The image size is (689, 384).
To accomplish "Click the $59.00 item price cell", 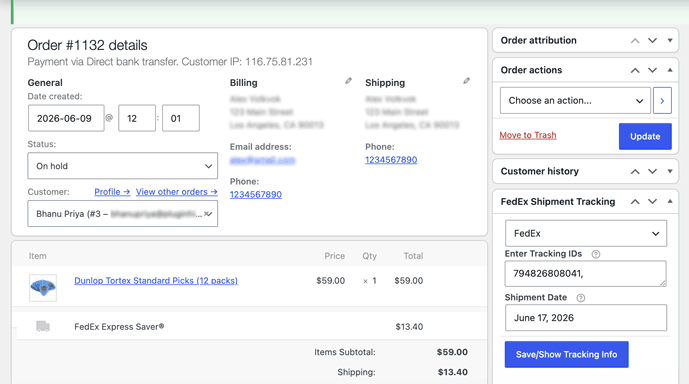I will point(330,280).
